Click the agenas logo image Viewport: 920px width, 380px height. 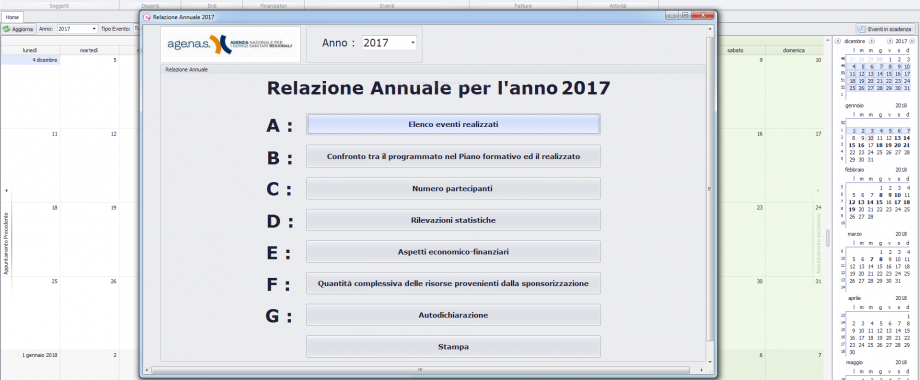click(x=231, y=44)
